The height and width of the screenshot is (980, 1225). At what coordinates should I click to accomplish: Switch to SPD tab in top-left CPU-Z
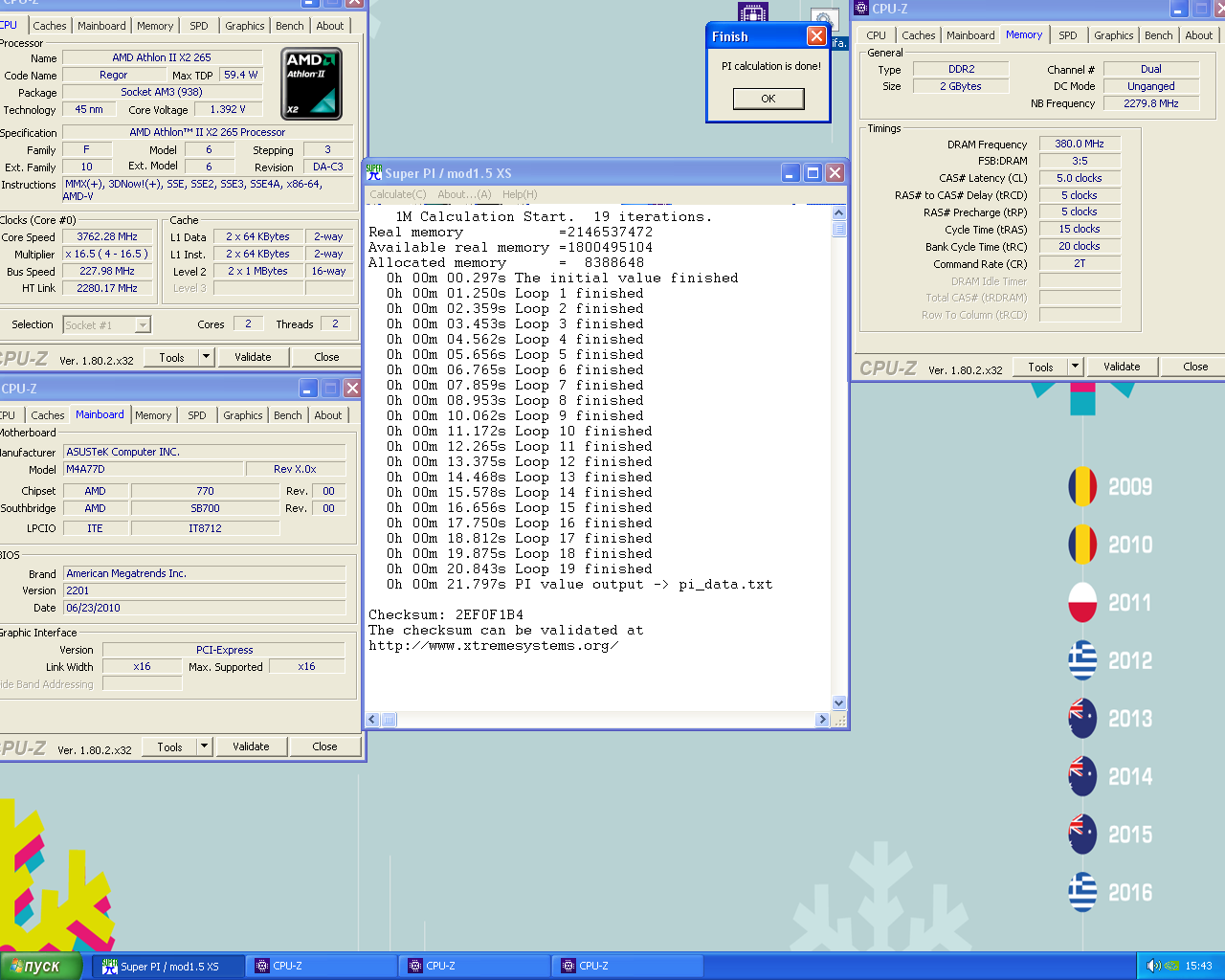(x=199, y=26)
